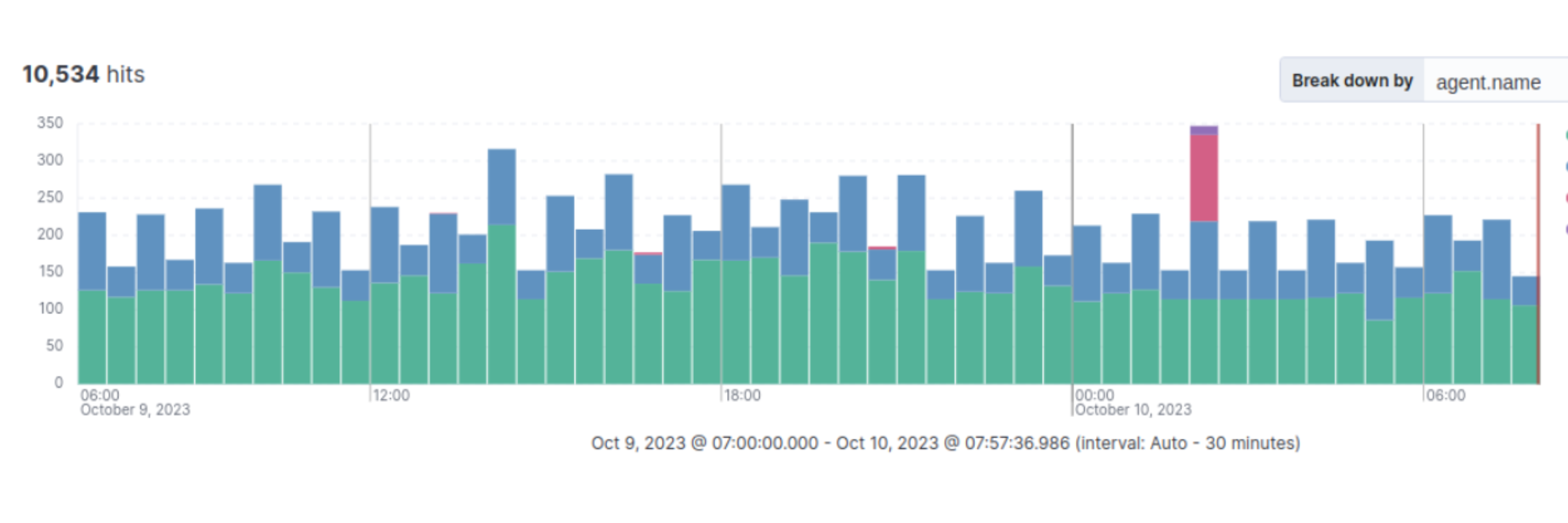This screenshot has width=1568, height=523.
Task: Click the 10,534 hits count
Action: [83, 74]
